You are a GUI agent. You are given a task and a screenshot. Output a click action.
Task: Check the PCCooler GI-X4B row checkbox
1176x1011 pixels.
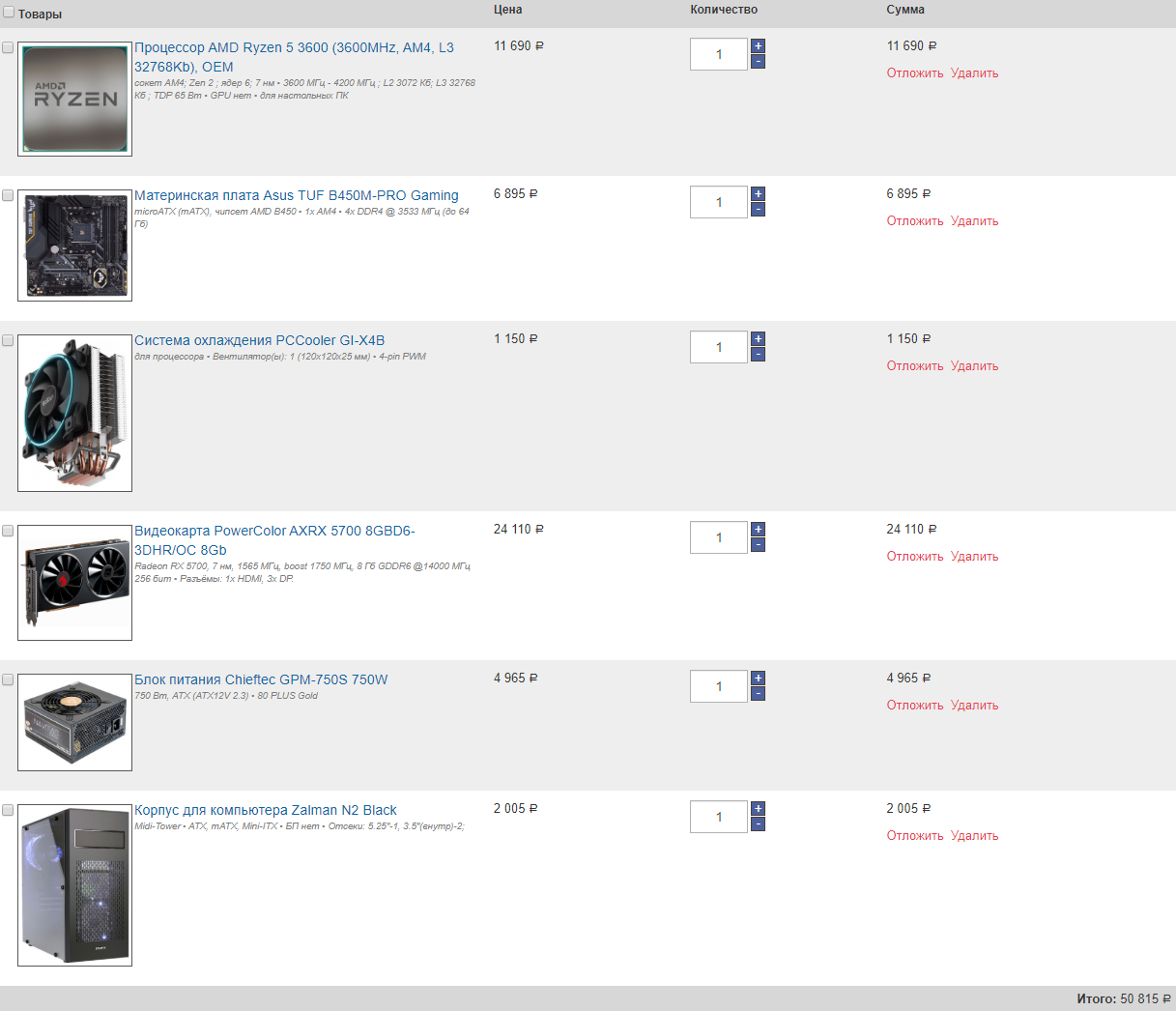click(x=8, y=340)
